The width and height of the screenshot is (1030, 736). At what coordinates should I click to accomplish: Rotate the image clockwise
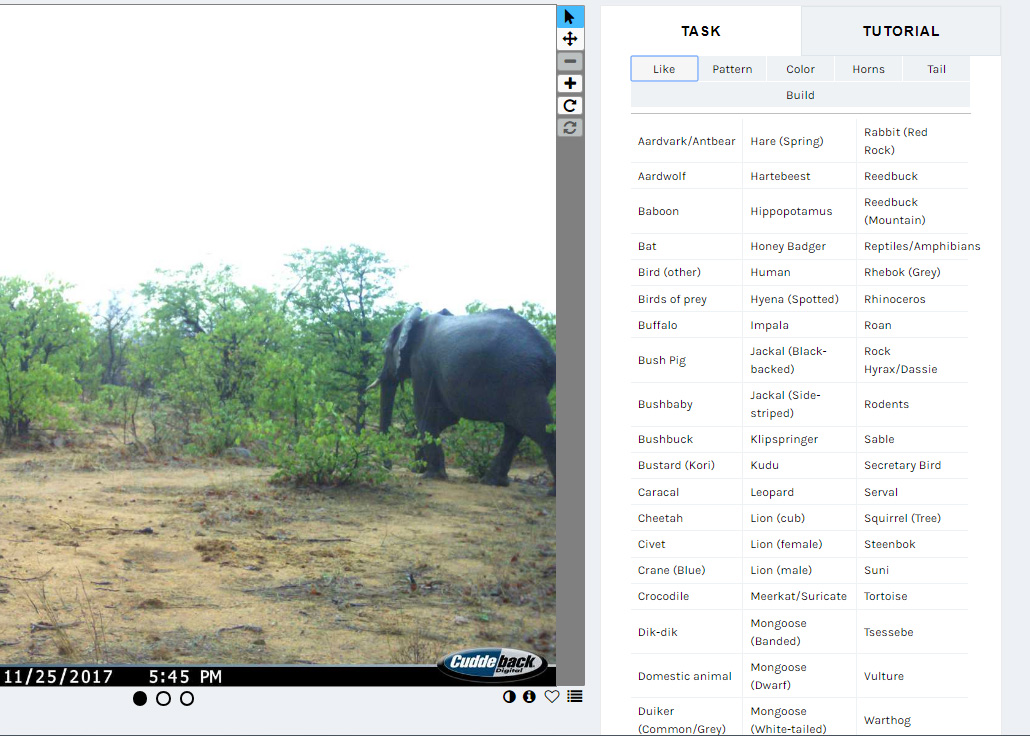570,105
